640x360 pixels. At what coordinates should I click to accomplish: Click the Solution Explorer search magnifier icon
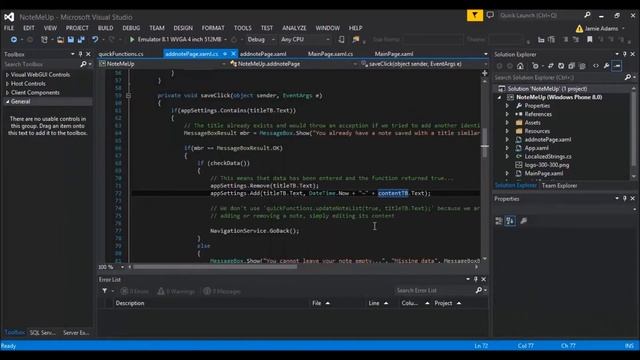[x=628, y=77]
